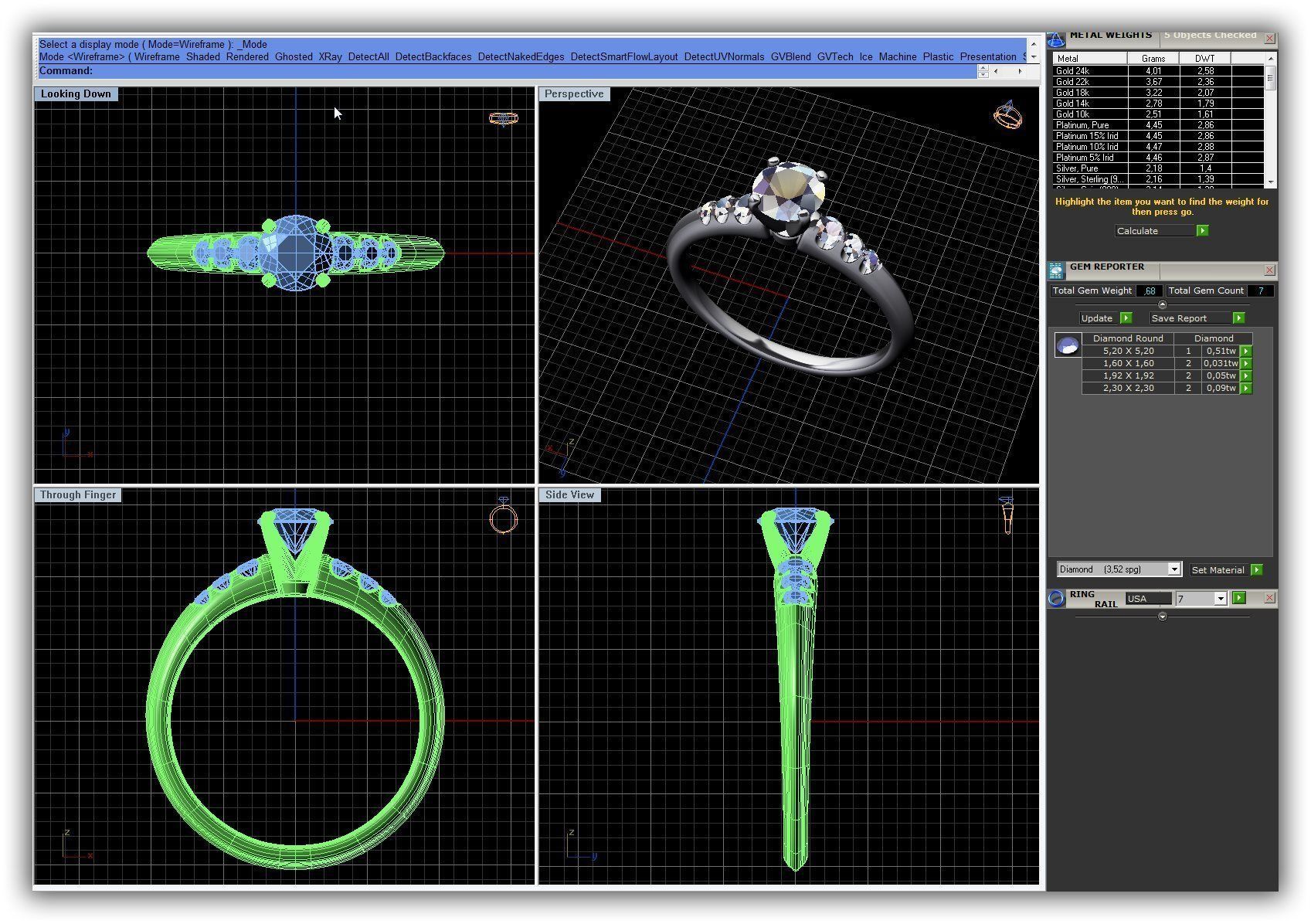Click the command history up stepper arrow
The width and height of the screenshot is (1311, 924).
[983, 68]
